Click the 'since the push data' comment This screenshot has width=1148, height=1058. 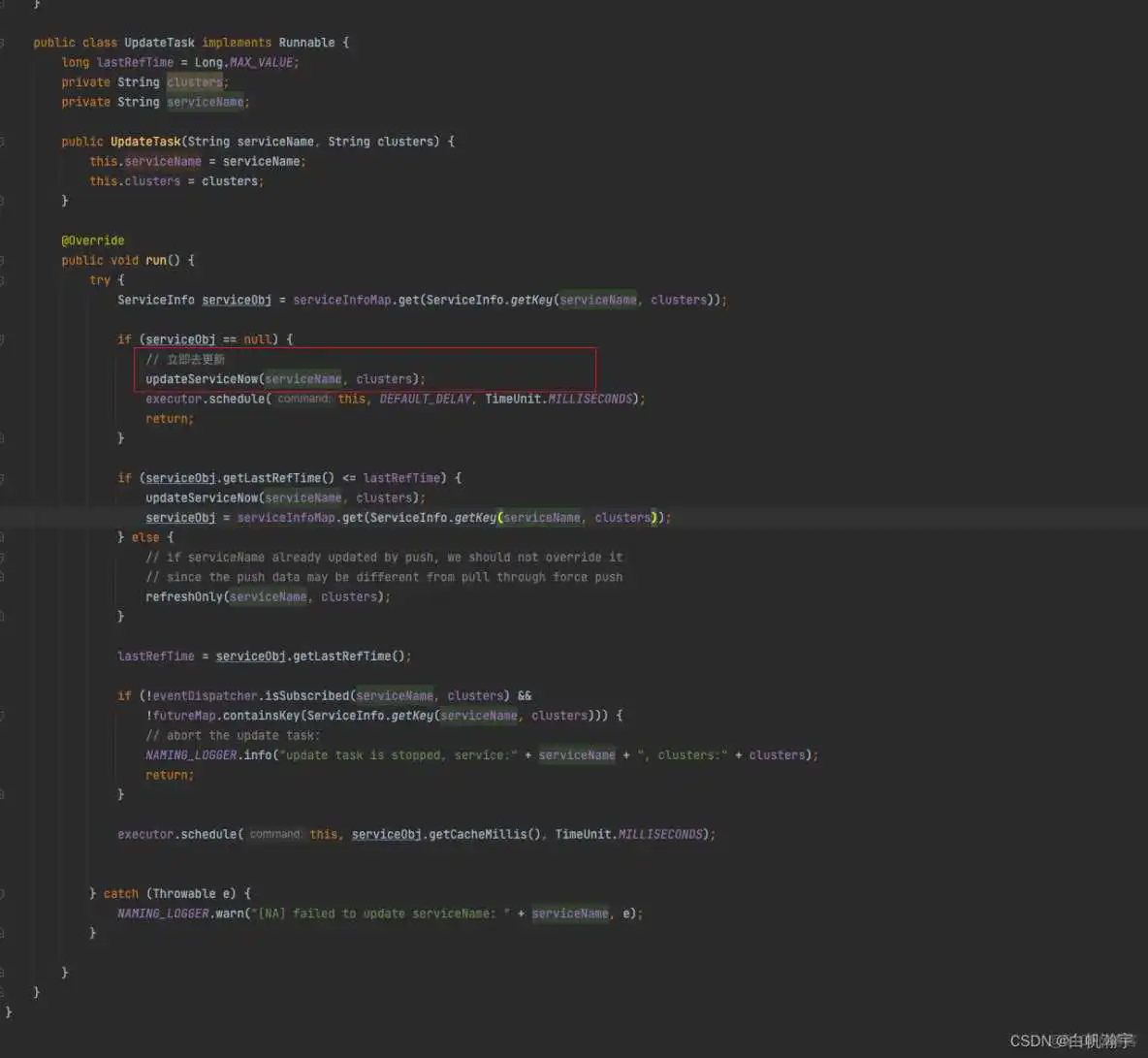pos(384,577)
